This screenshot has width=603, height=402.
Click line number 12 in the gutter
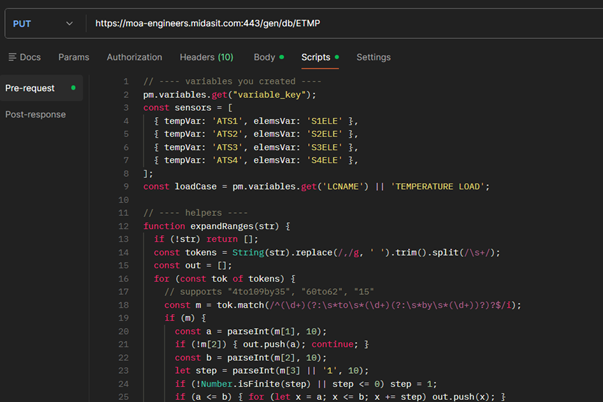coord(124,226)
